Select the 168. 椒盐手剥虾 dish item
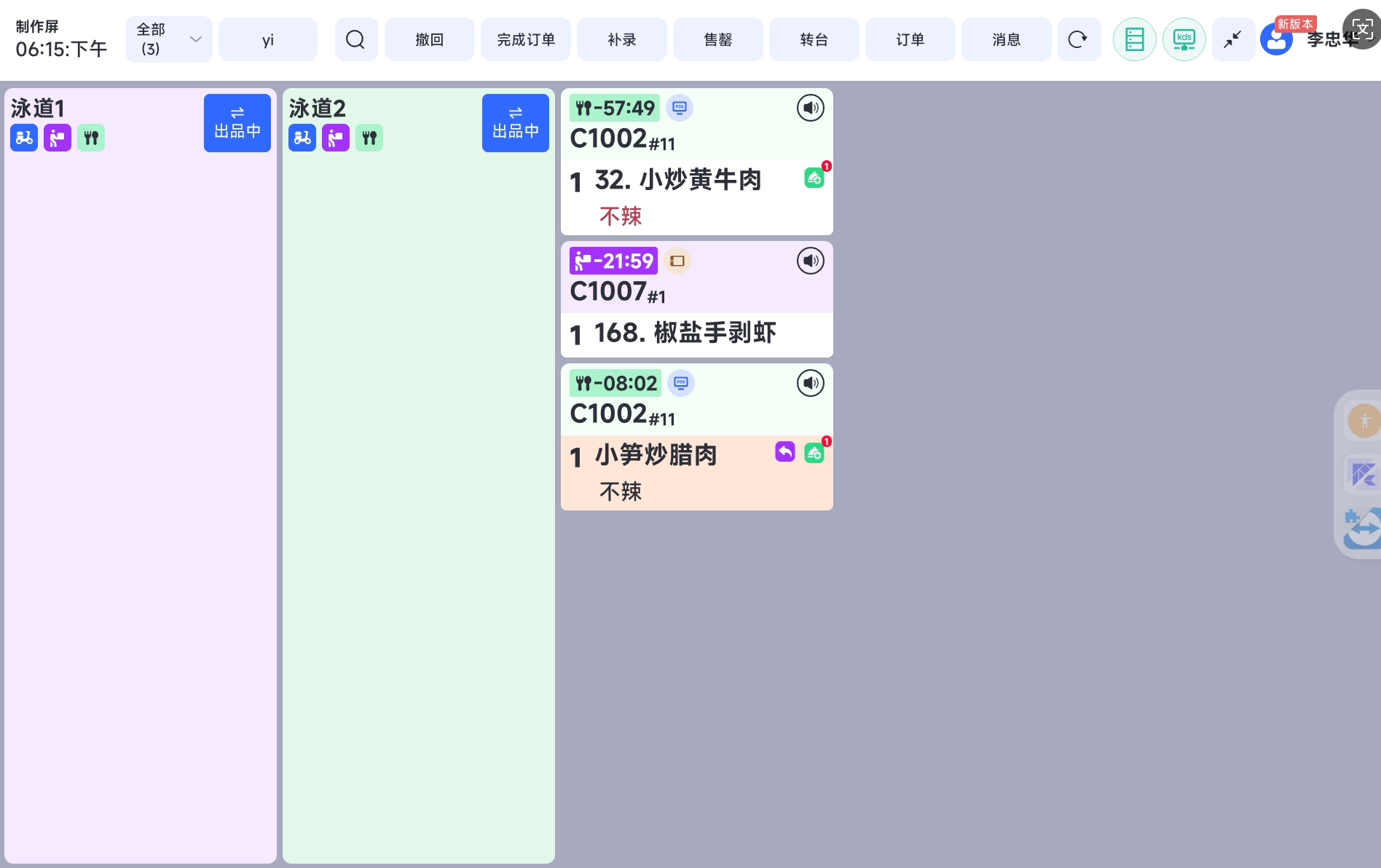This screenshot has height=868, width=1381. pos(685,334)
